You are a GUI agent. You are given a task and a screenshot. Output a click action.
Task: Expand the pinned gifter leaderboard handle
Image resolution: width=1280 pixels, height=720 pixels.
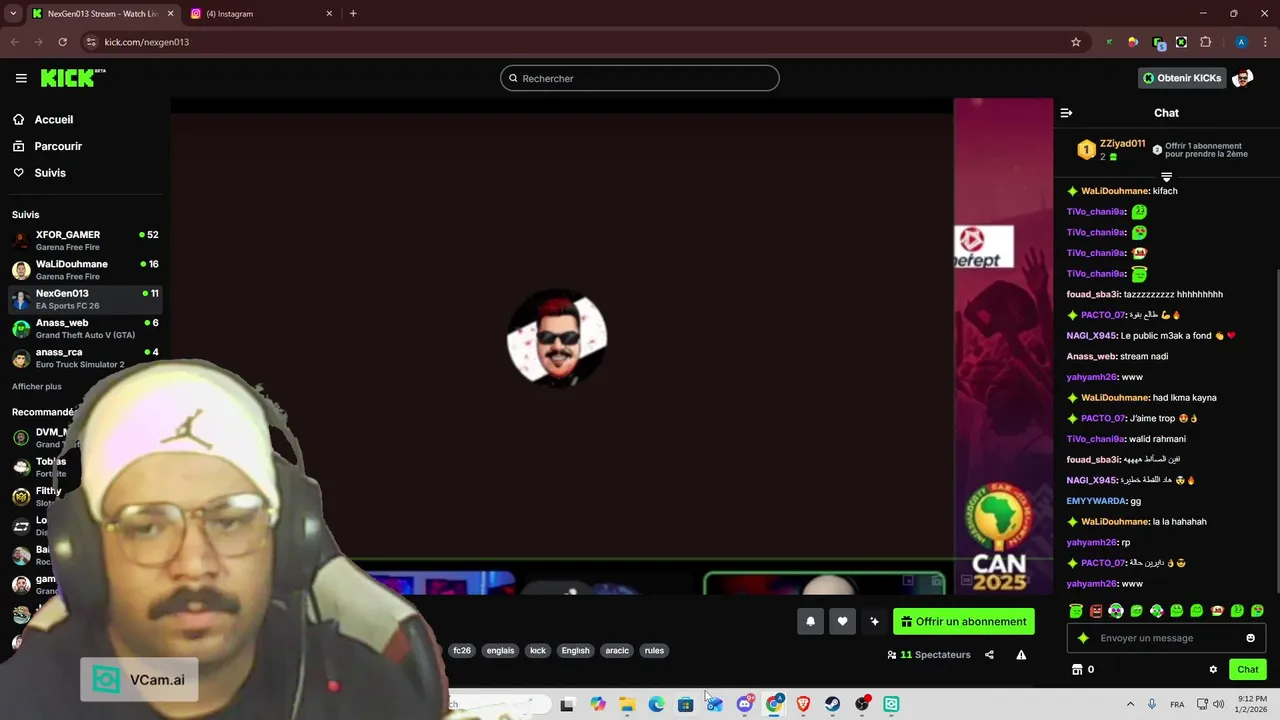(1166, 177)
